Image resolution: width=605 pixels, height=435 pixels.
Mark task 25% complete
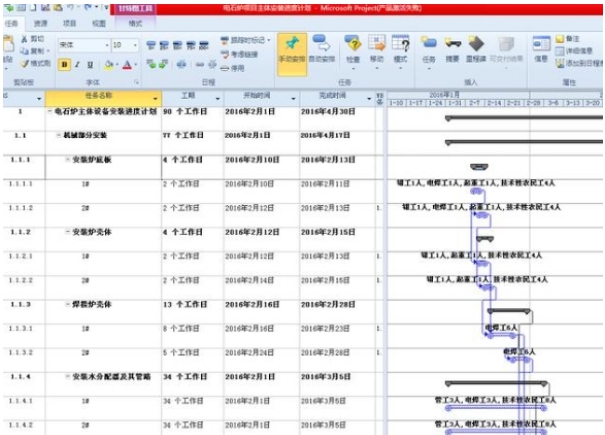164,46
